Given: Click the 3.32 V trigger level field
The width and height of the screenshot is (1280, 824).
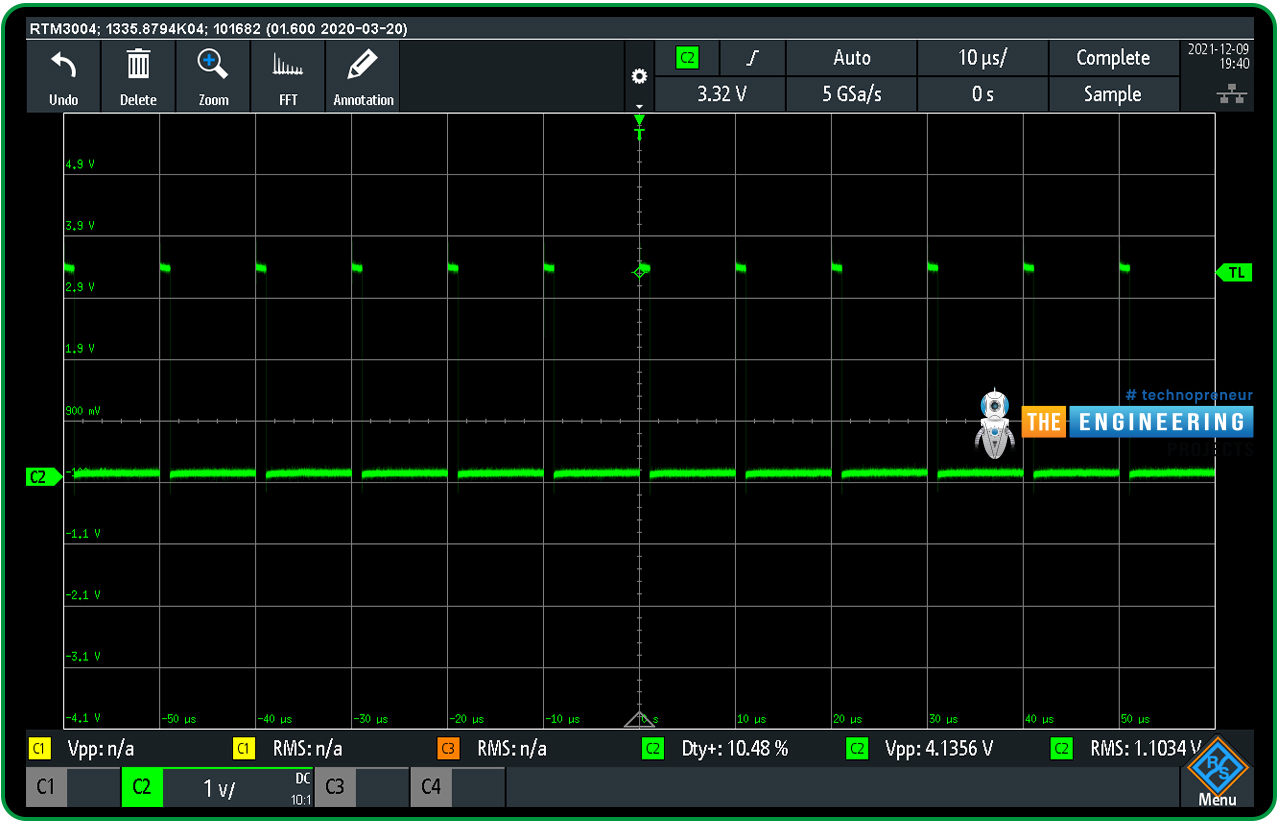Looking at the screenshot, I should coord(720,94).
